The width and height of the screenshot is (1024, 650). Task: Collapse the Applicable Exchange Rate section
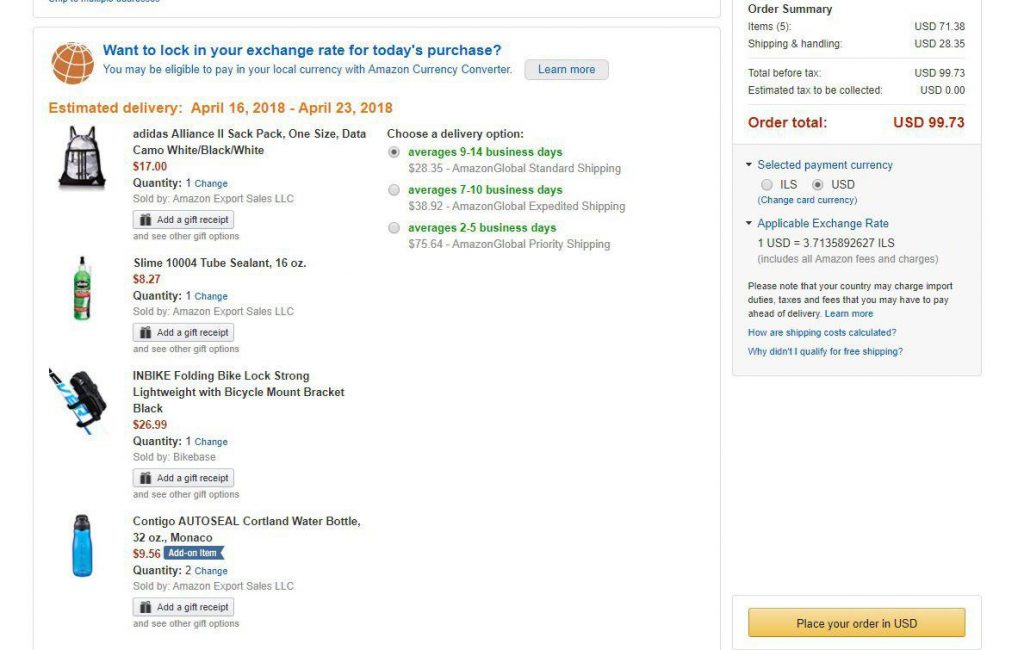750,224
